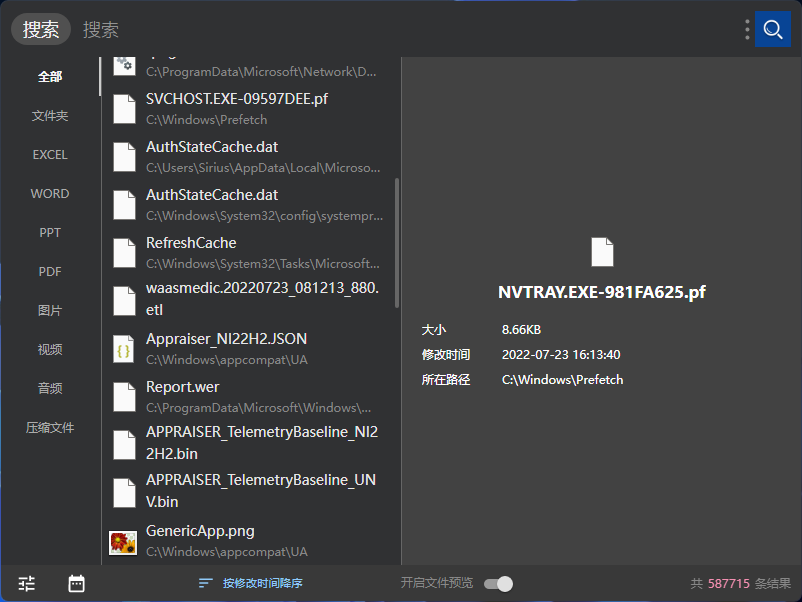Select SVCHOST.EXE-09597DEE.pf result
The width and height of the screenshot is (802, 602).
[x=249, y=108]
